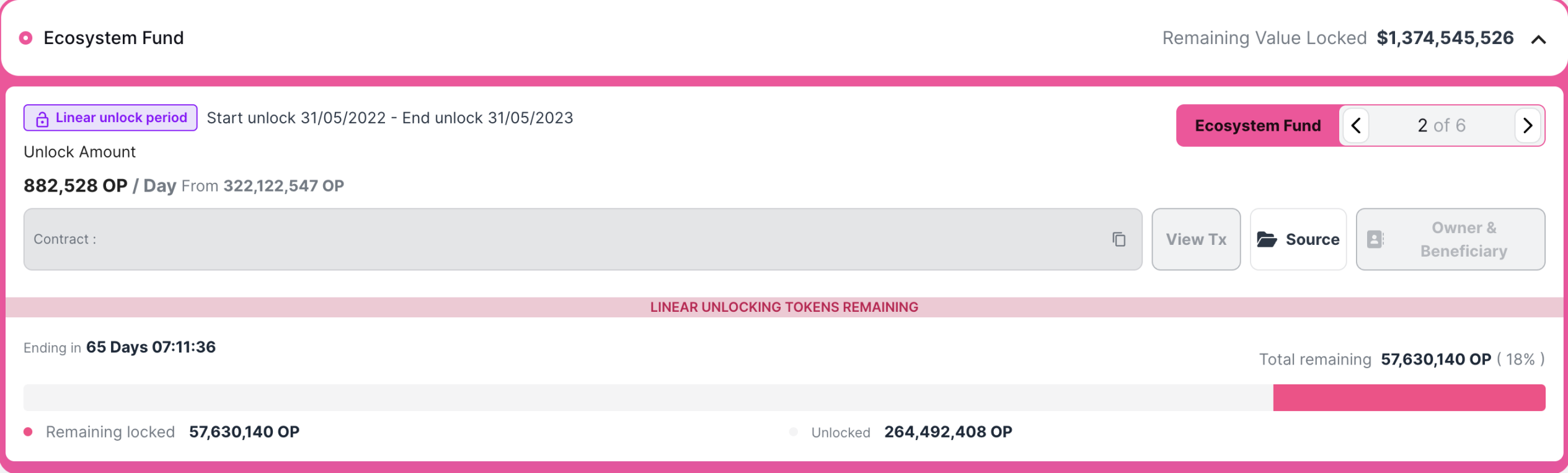
Task: Select the pink Ecosystem Fund tab
Action: (x=1258, y=126)
